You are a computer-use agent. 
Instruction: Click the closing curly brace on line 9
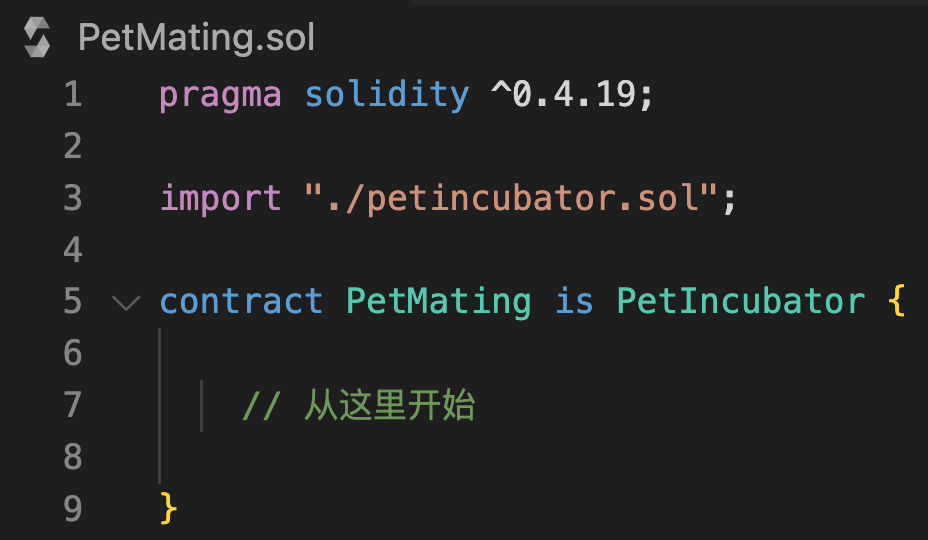(x=169, y=508)
